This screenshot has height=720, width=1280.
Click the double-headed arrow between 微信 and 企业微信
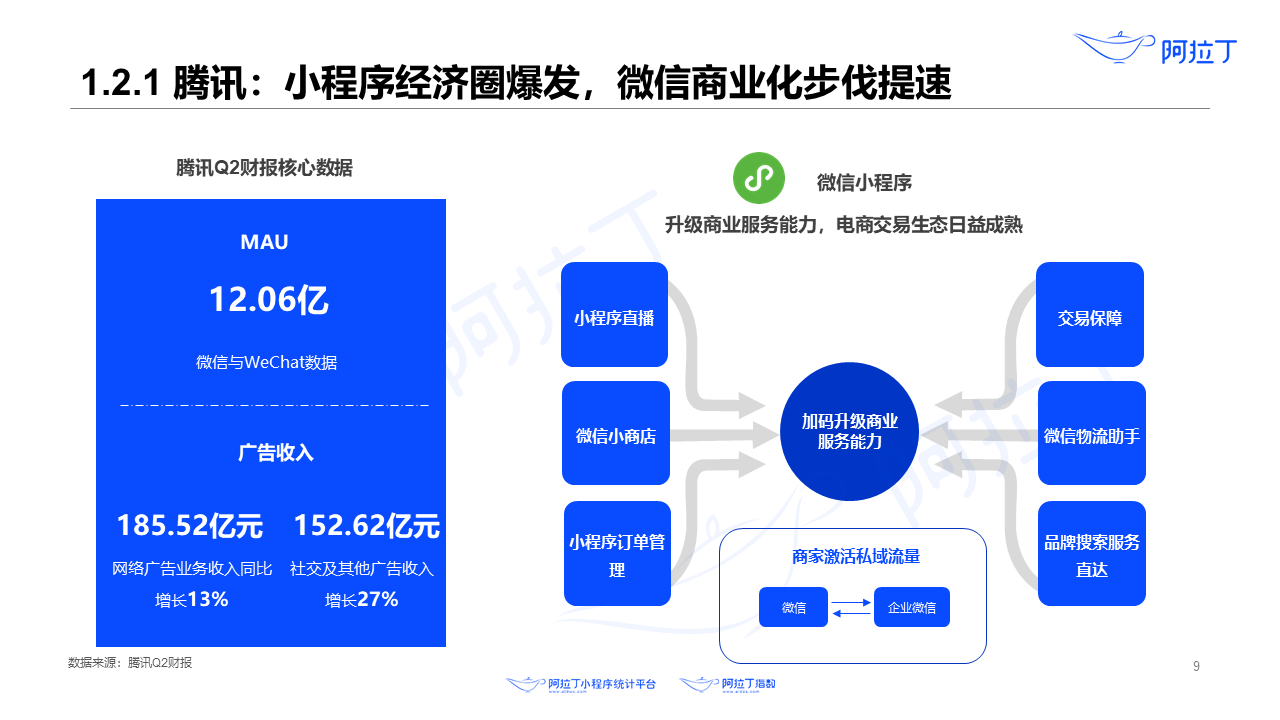pos(851,607)
